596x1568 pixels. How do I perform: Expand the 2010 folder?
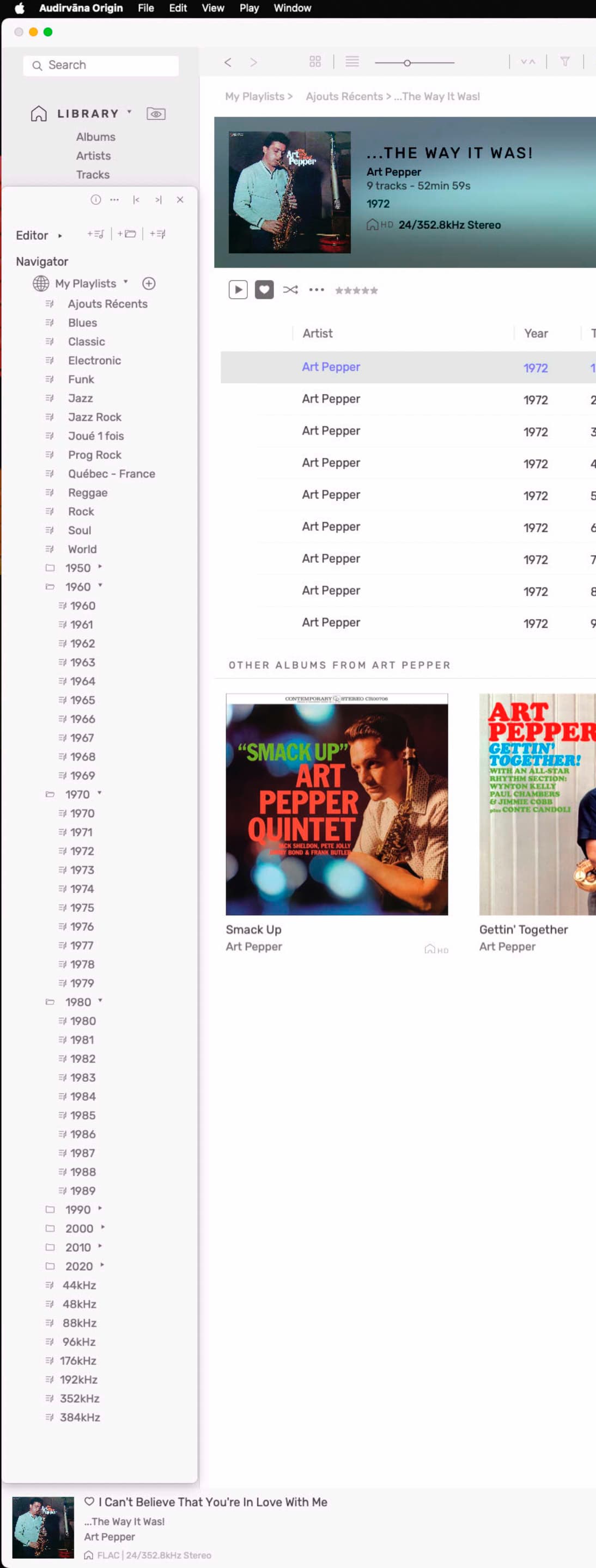(100, 1246)
